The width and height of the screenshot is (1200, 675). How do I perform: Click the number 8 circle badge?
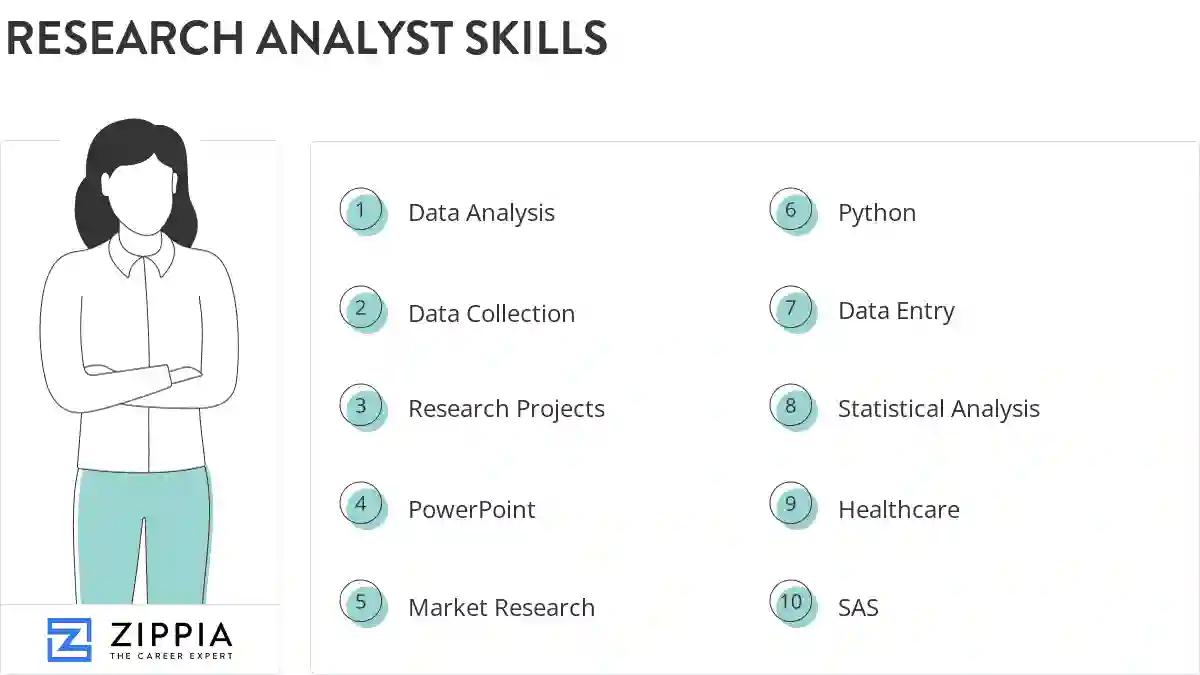pyautogui.click(x=791, y=407)
